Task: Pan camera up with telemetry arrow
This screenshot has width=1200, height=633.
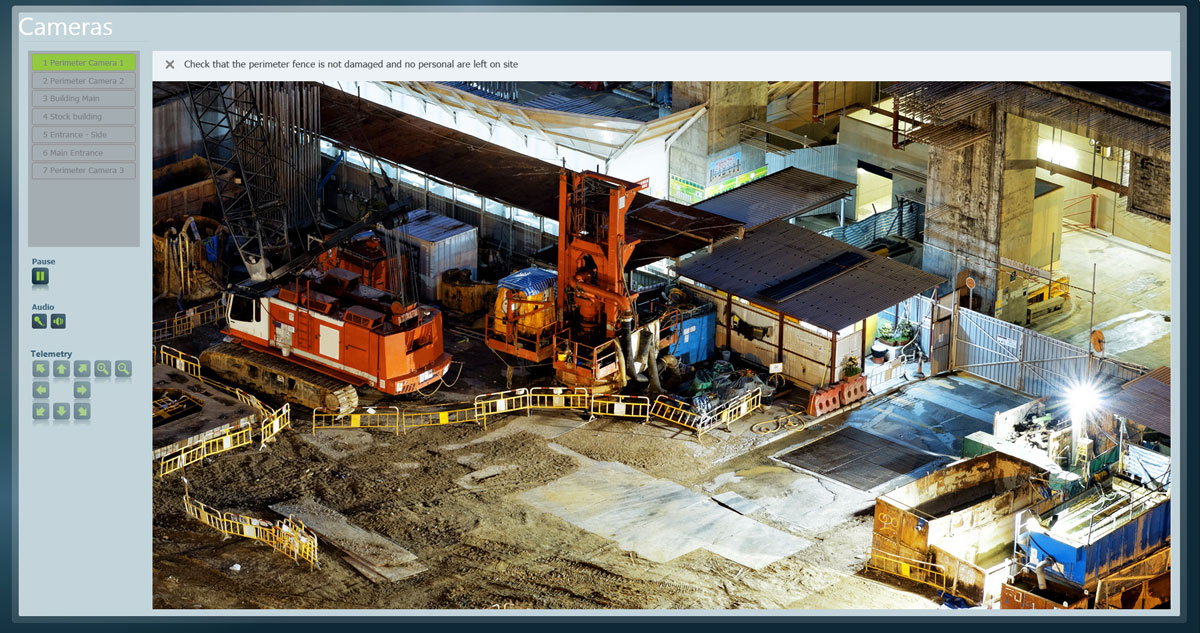Action: pos(61,369)
